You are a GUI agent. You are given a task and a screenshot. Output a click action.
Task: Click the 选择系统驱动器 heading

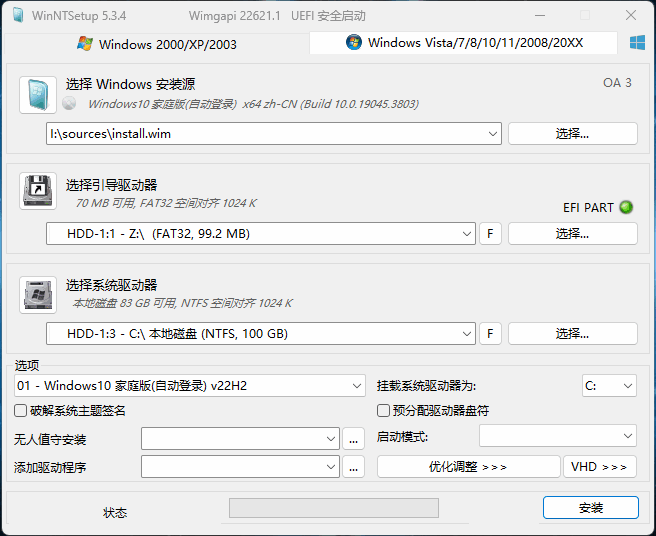(111, 285)
